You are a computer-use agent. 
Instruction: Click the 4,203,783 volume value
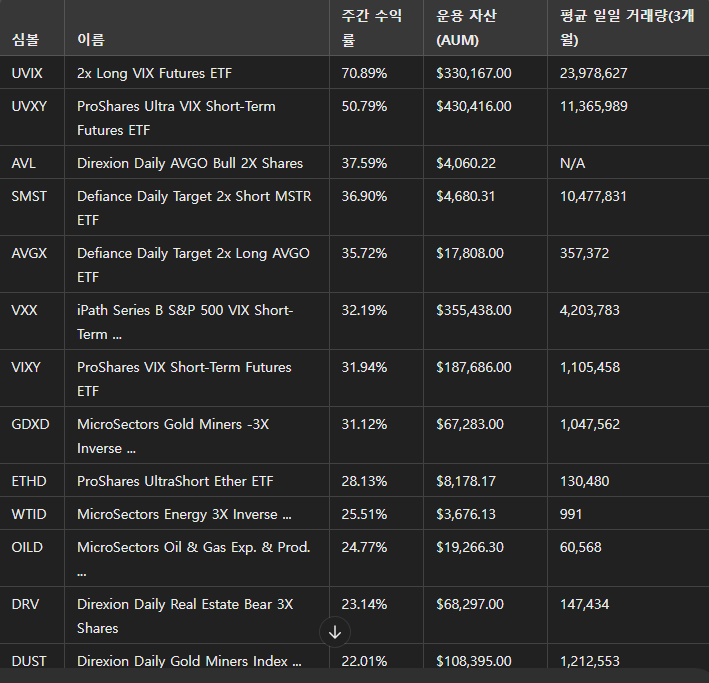[x=590, y=310]
